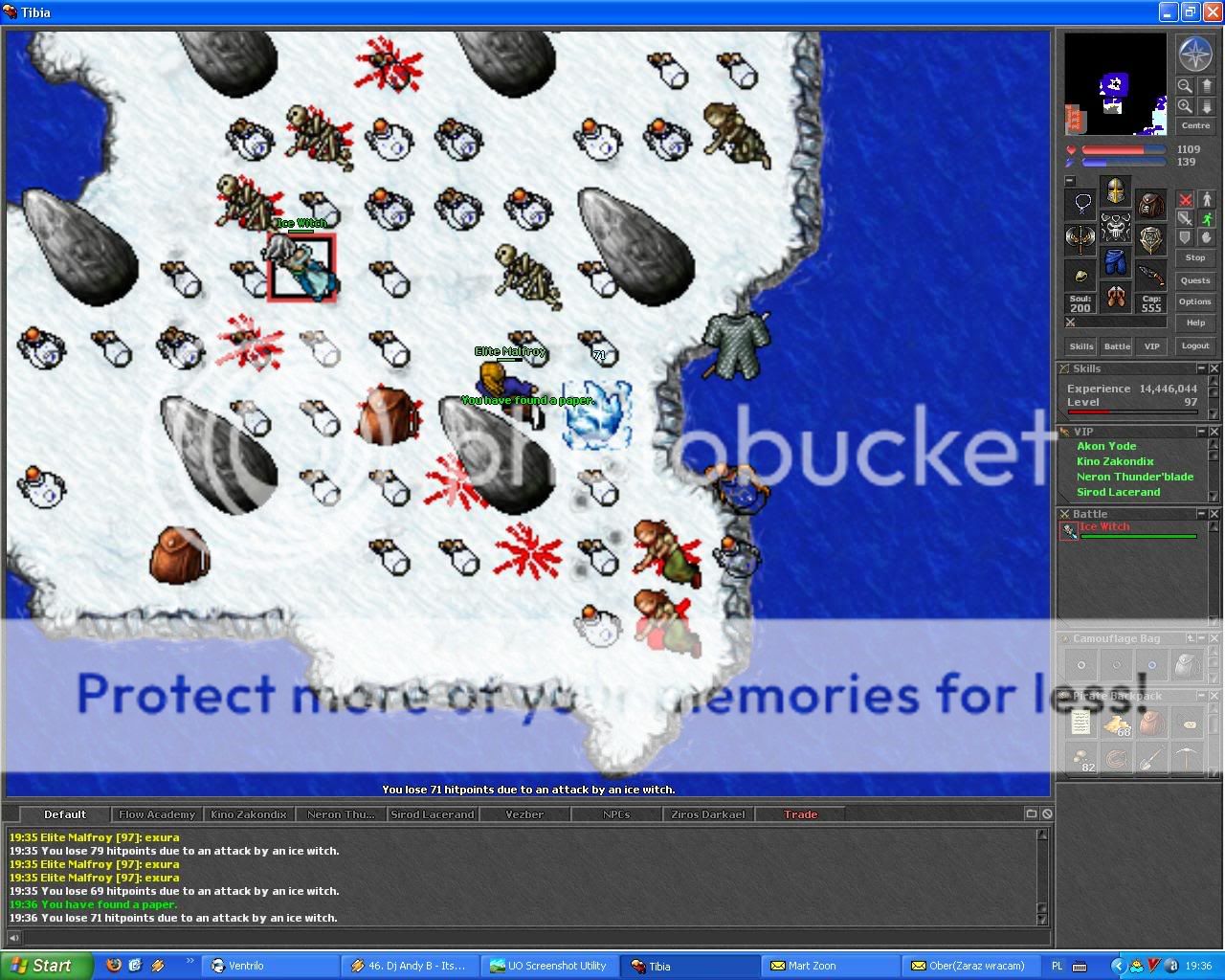The image size is (1225, 980).
Task: Collapse the inventory panel minus button
Action: click(1070, 180)
